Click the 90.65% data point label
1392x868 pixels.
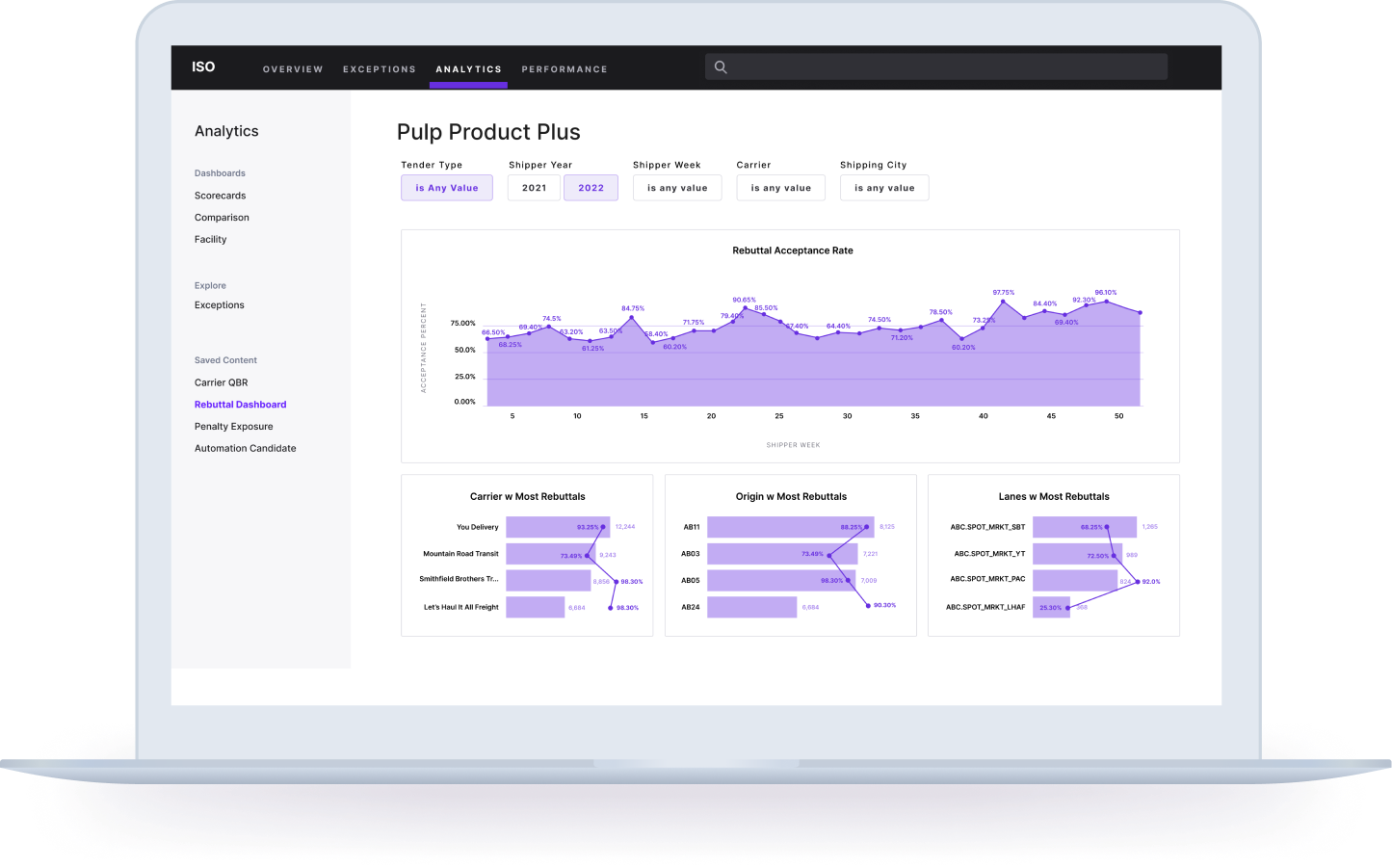tap(744, 301)
